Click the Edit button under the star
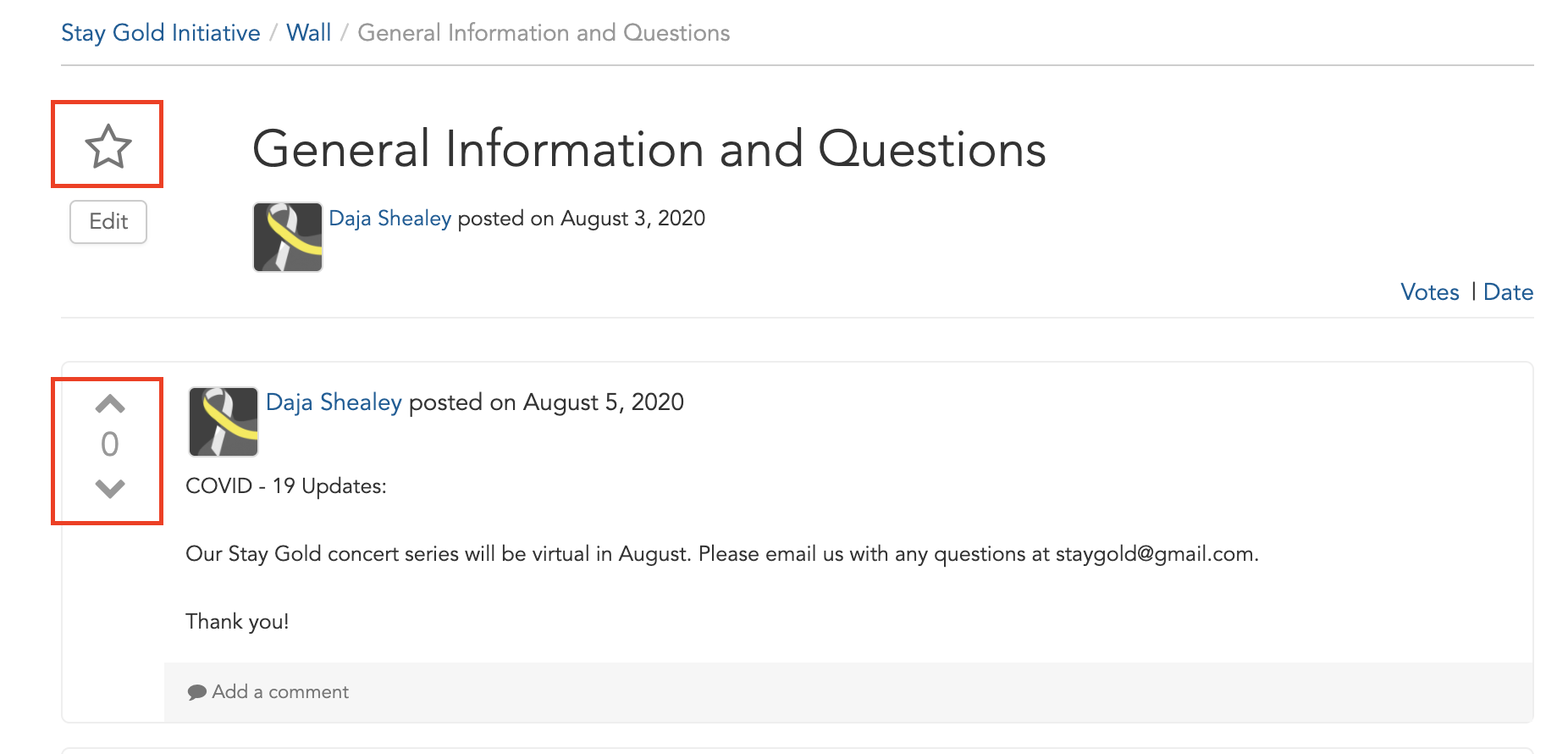 click(x=108, y=222)
